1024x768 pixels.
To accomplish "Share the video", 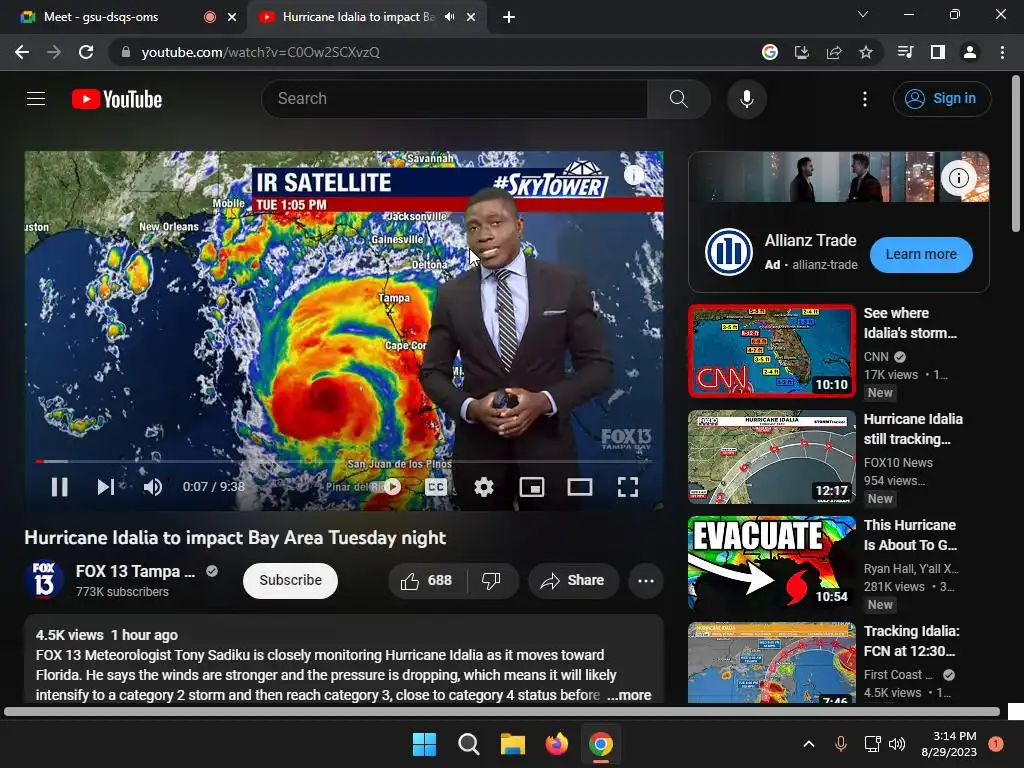I will click(573, 580).
